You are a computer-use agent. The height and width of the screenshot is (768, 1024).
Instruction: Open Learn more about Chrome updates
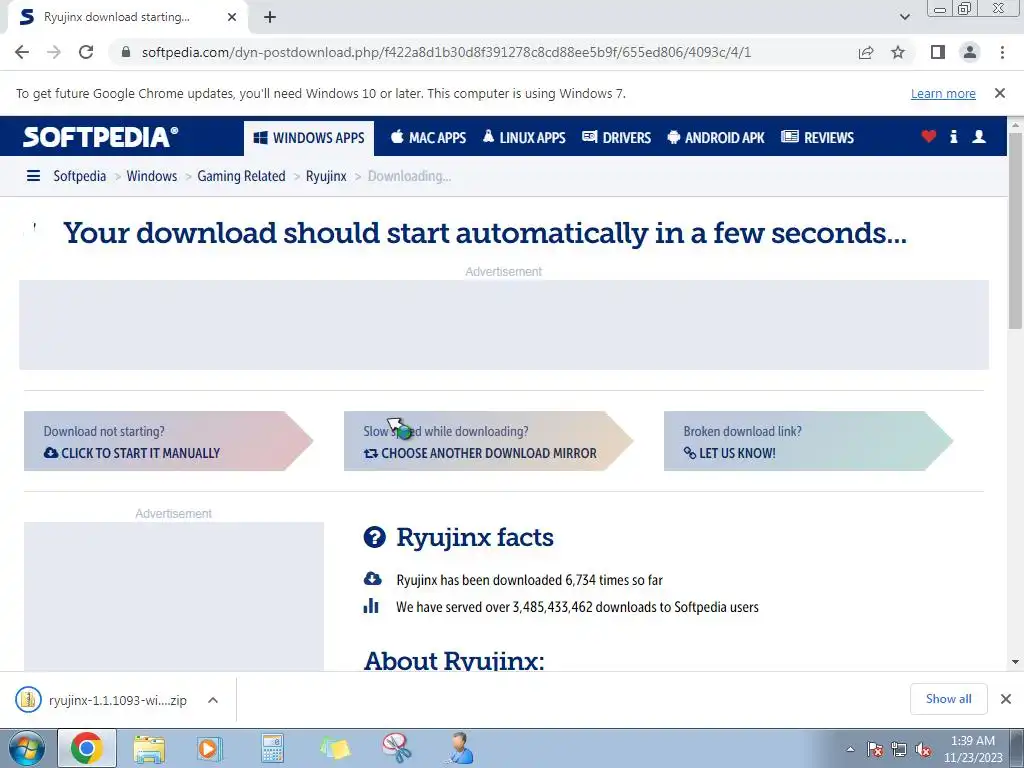(943, 93)
